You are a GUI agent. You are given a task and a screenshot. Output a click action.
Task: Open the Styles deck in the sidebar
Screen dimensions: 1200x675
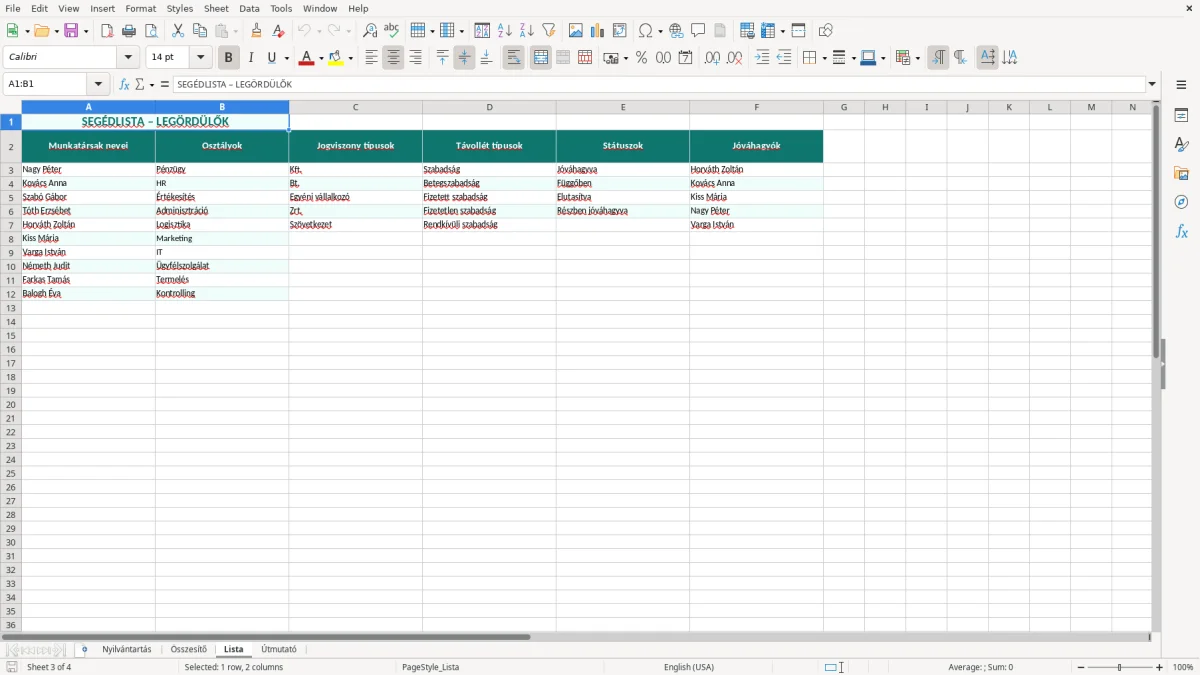coord(1182,145)
